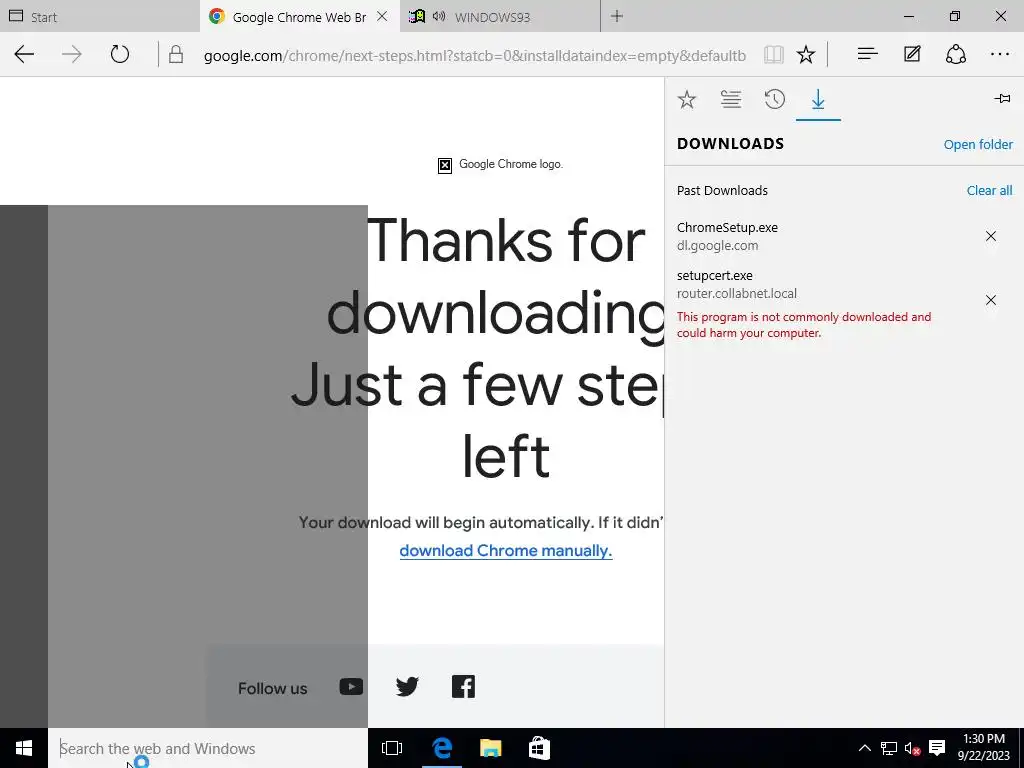Click download Chrome manually link

(x=505, y=551)
